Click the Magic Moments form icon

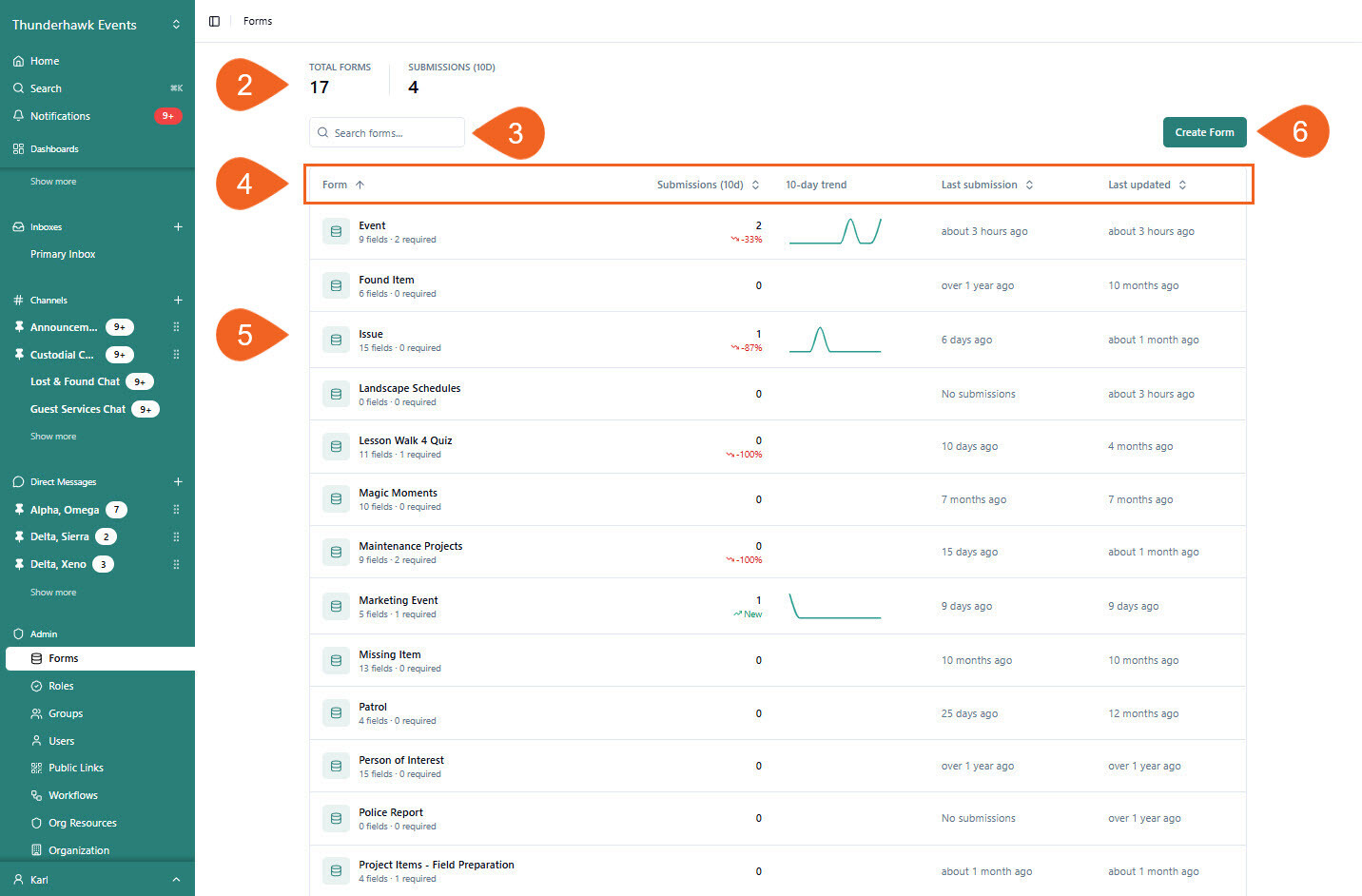coord(336,499)
